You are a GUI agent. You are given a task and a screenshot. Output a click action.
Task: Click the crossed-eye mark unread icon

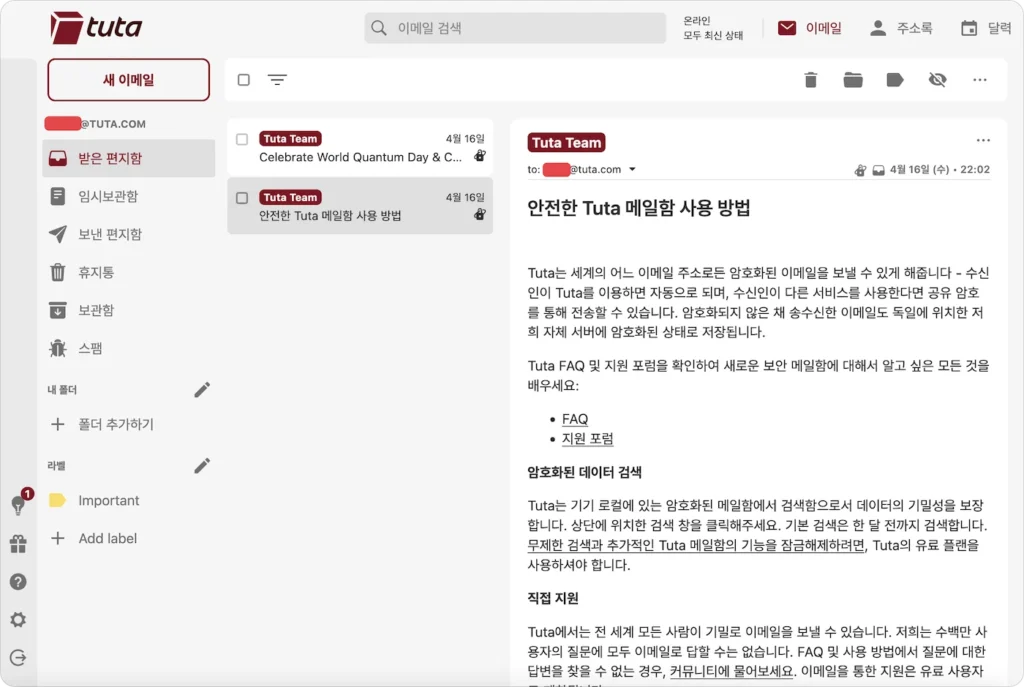(937, 80)
